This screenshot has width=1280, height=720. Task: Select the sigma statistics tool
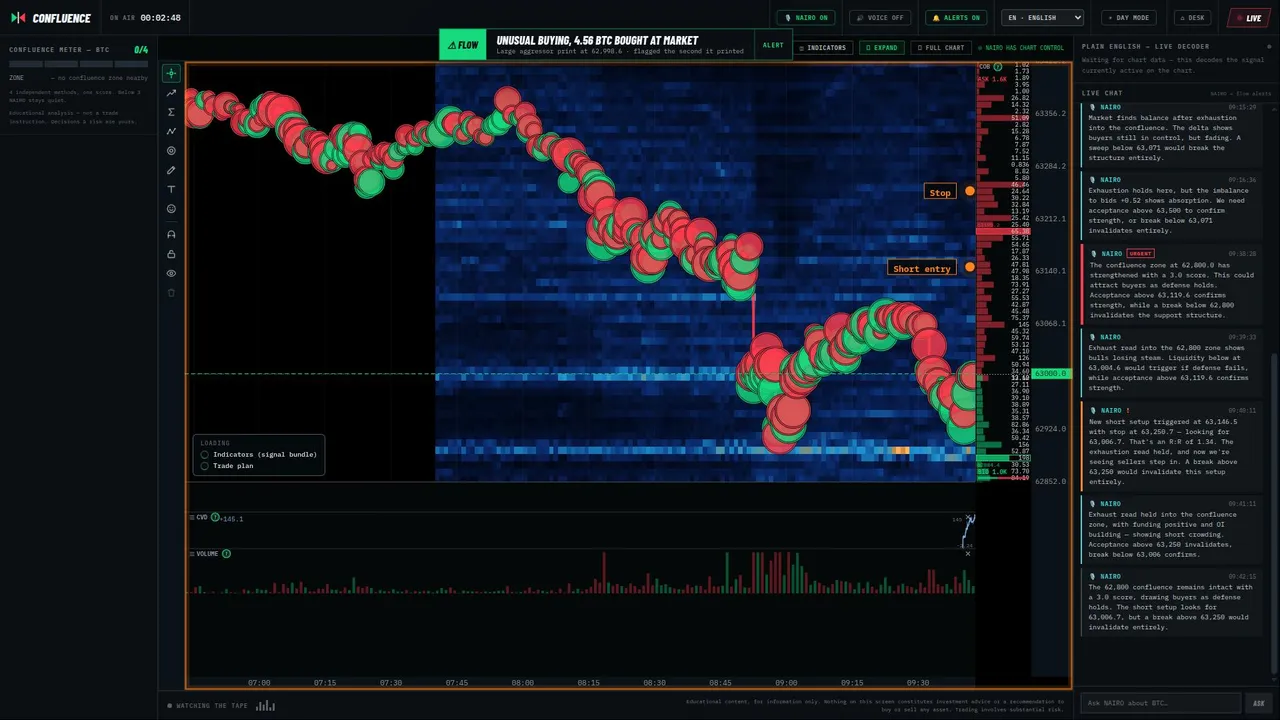click(x=171, y=112)
